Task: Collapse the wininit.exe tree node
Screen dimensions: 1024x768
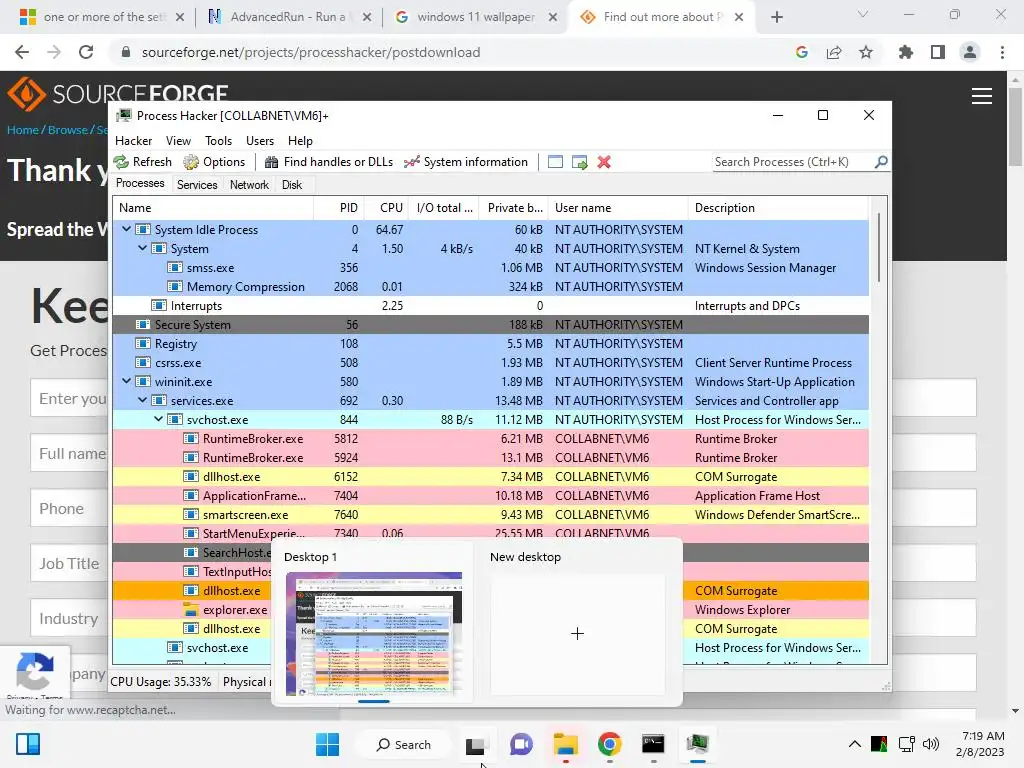Action: (126, 381)
